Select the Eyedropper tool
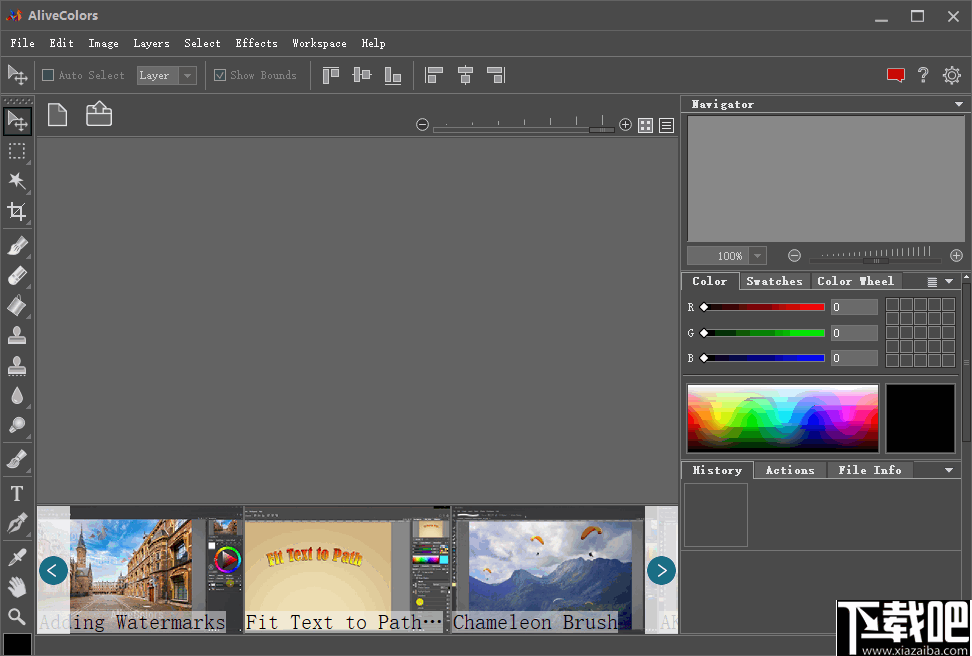Viewport: 972px width, 656px height. [x=17, y=556]
